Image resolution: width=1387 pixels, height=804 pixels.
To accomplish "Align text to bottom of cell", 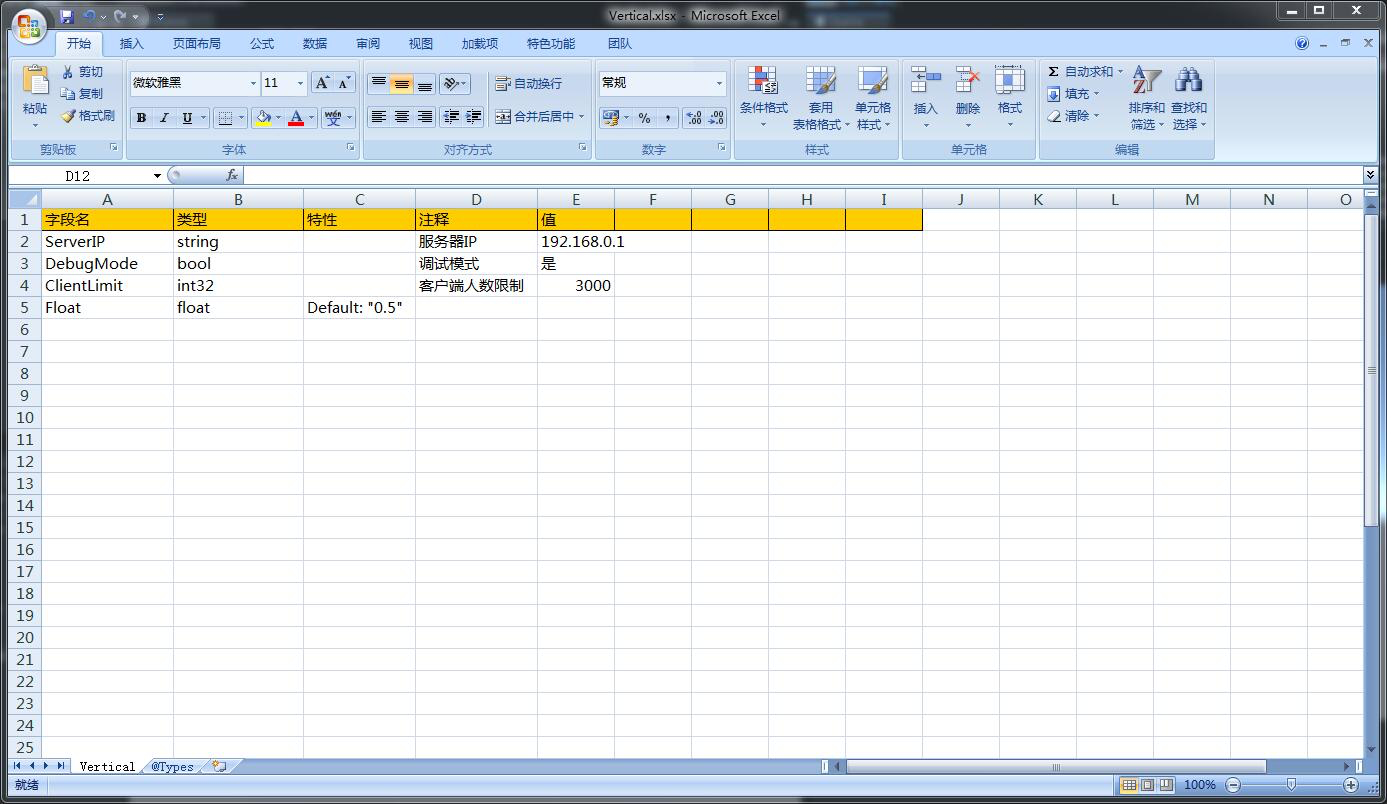I will pos(425,84).
